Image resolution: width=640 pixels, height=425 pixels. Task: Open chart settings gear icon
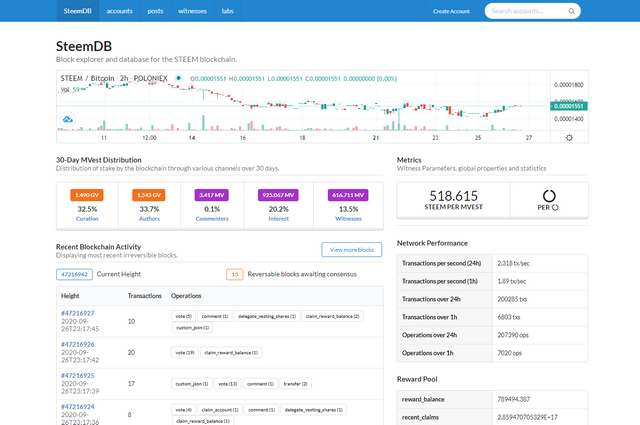(569, 138)
